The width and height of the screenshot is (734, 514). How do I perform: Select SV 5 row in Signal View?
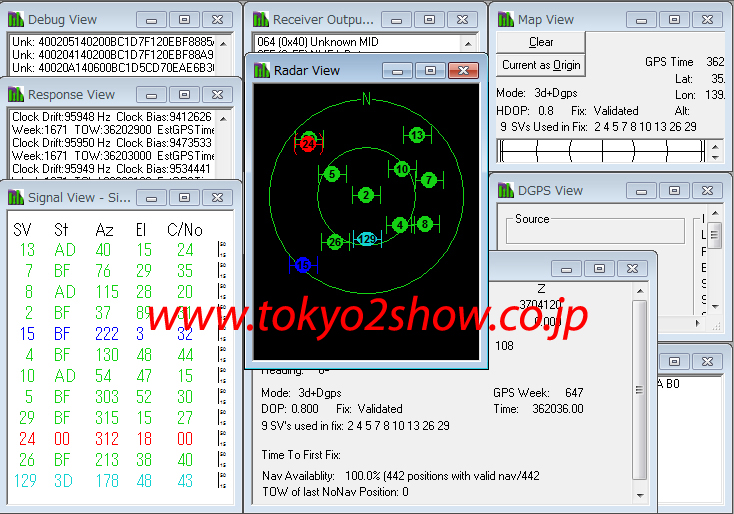pyautogui.click(x=120, y=397)
